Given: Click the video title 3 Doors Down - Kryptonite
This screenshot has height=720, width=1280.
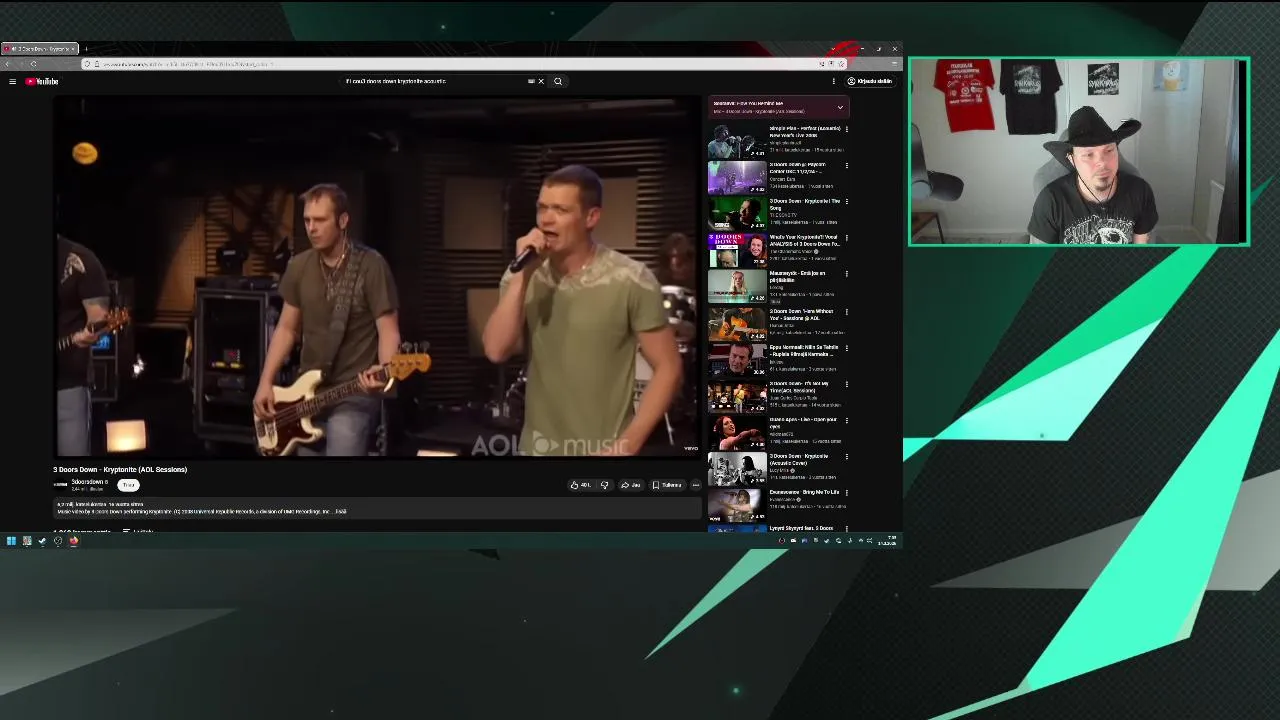Looking at the screenshot, I should [120, 469].
